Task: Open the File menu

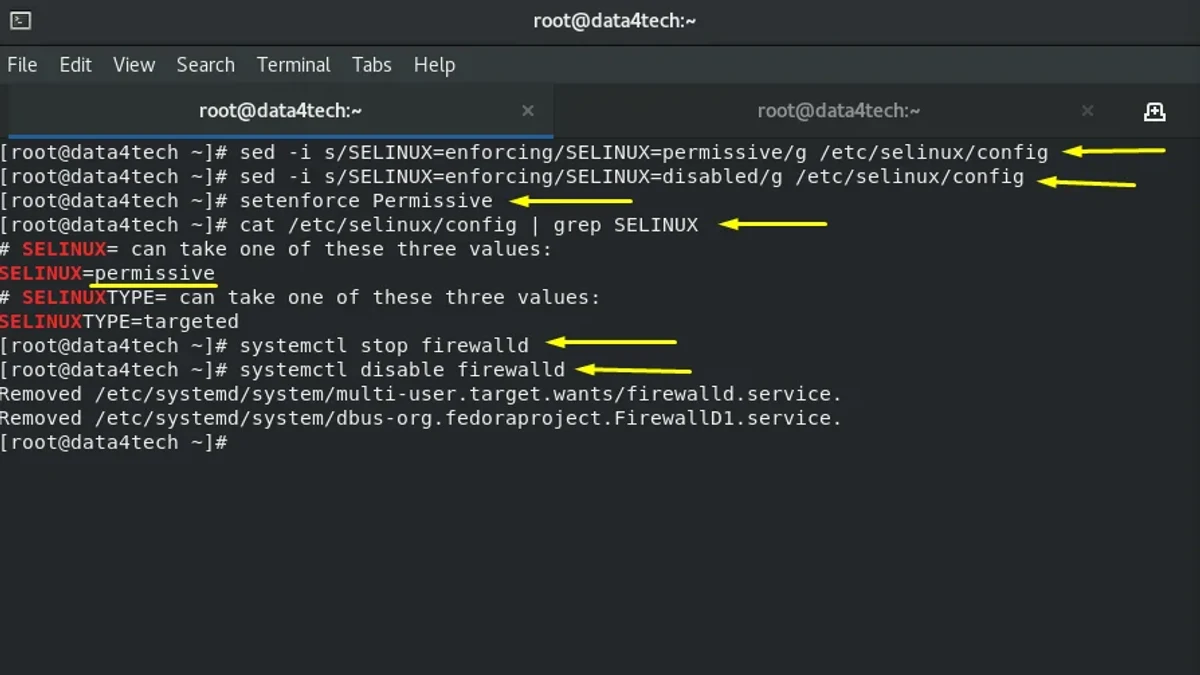Action: (22, 65)
